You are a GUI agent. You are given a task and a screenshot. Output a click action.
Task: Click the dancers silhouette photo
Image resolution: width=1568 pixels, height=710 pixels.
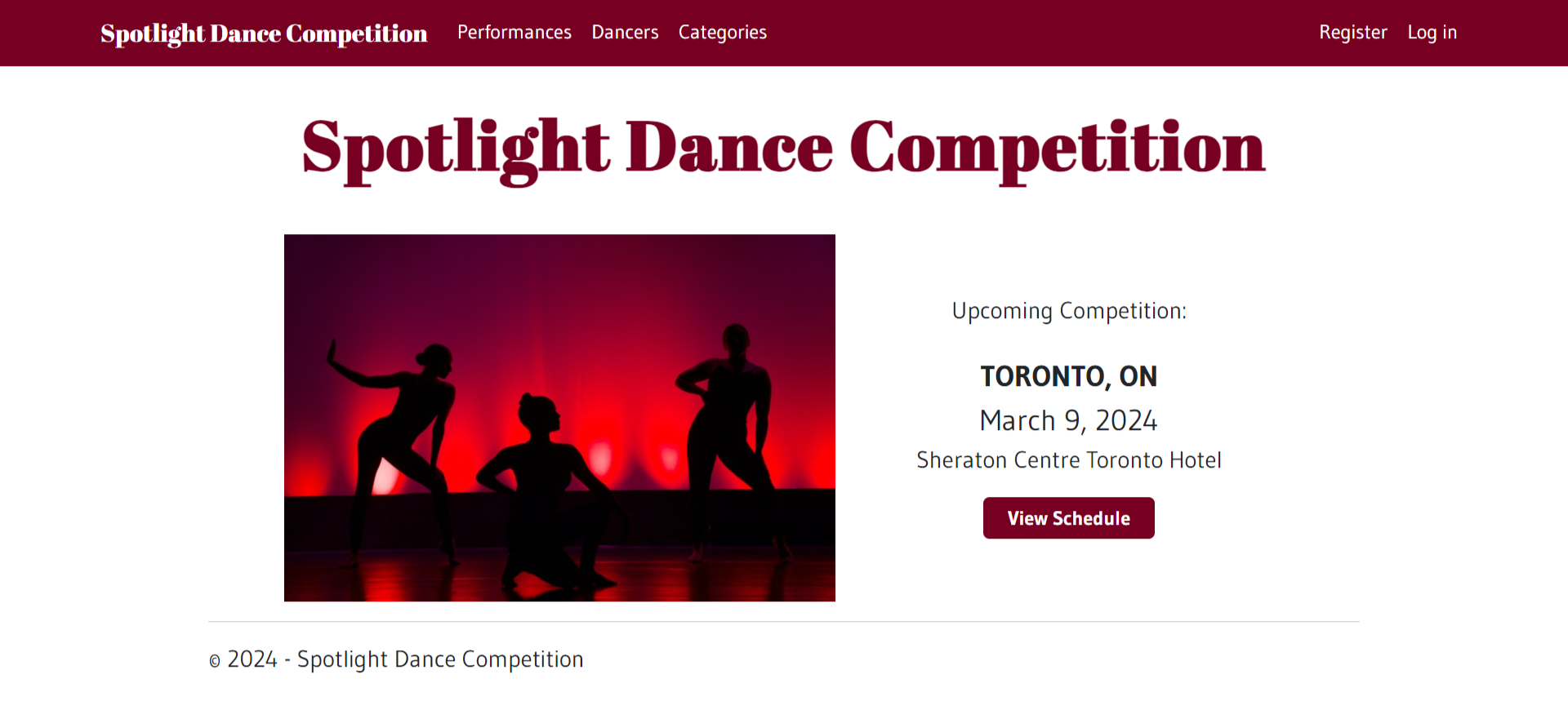click(559, 417)
